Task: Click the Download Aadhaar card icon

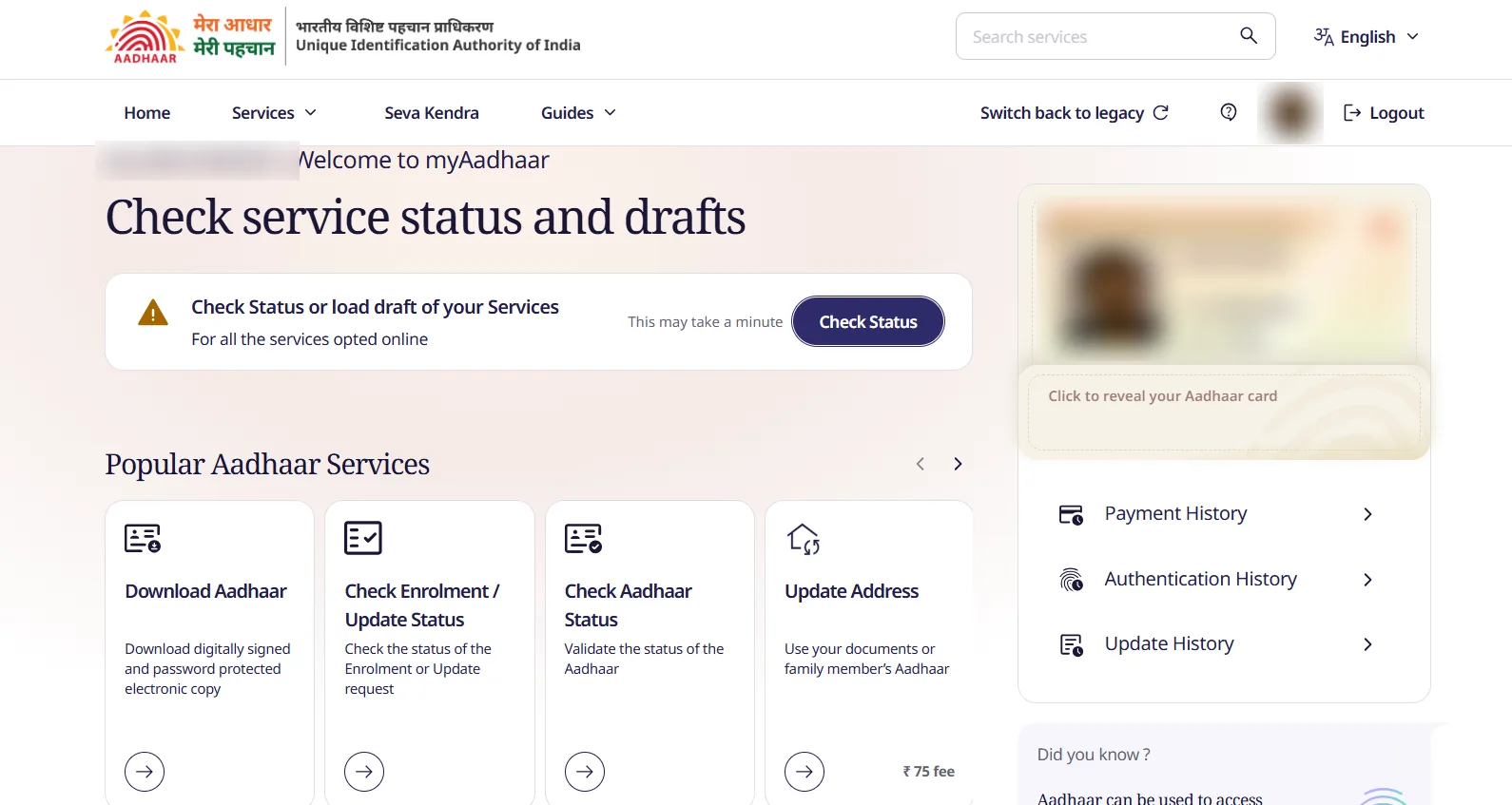Action: click(143, 538)
